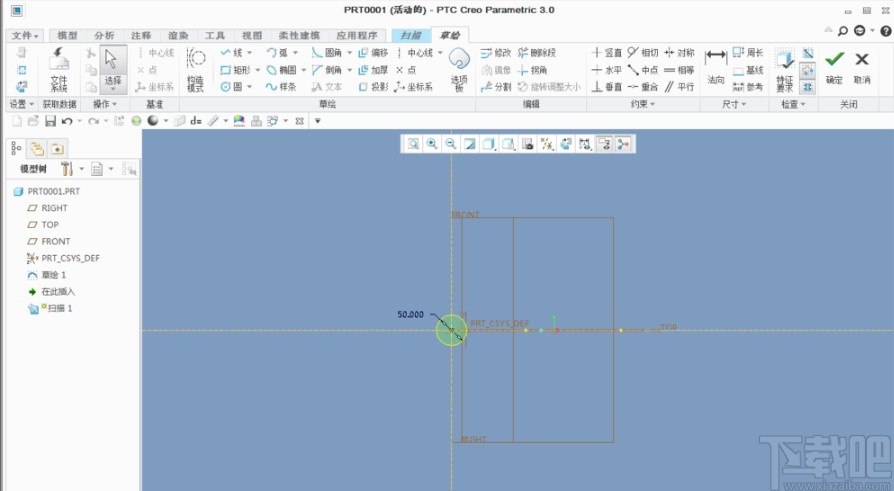894x491 pixels.
Task: Switch to the 分析 ribbon tab
Action: point(105,36)
